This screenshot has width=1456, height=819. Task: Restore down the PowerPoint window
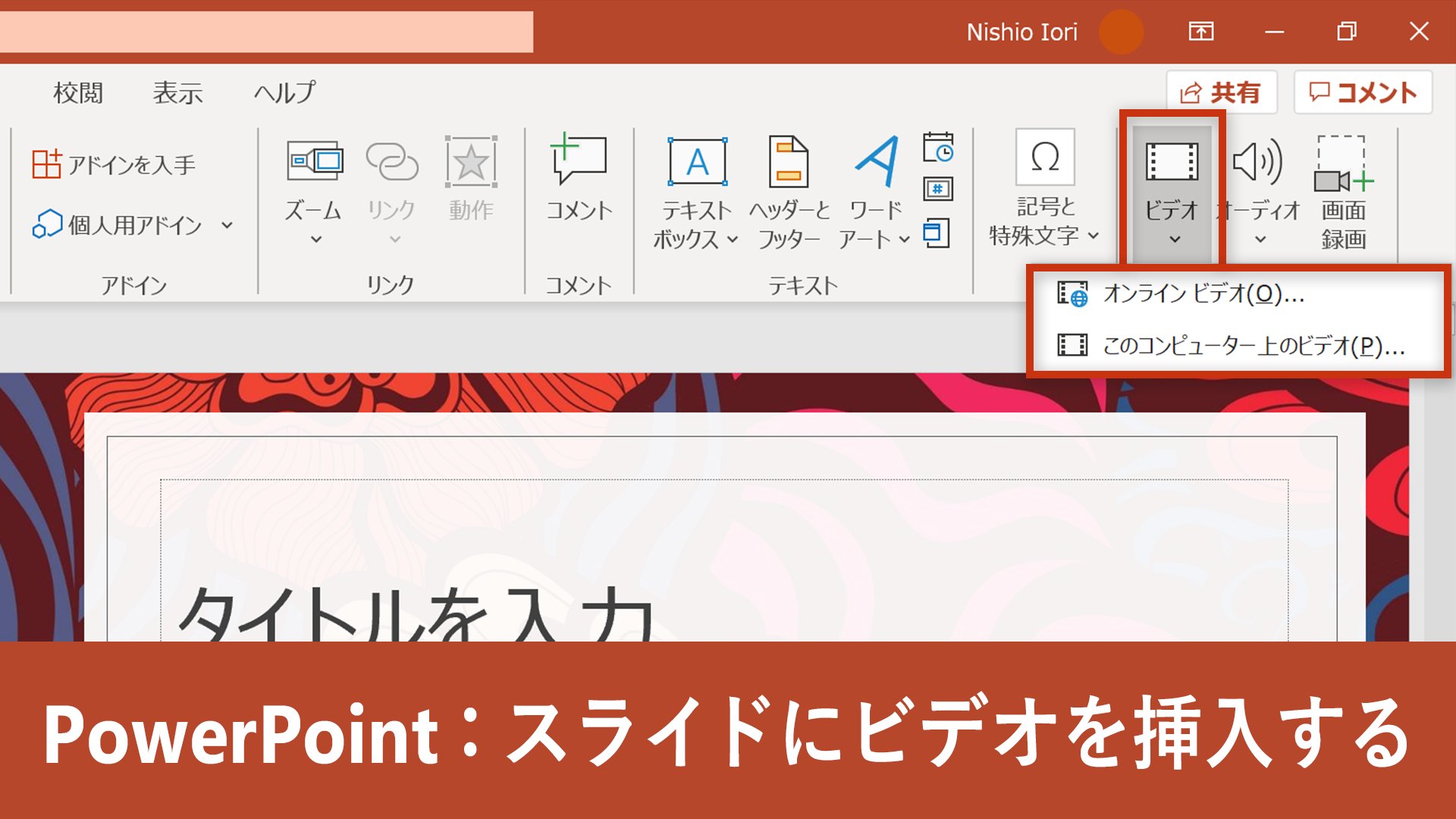coord(1347,32)
